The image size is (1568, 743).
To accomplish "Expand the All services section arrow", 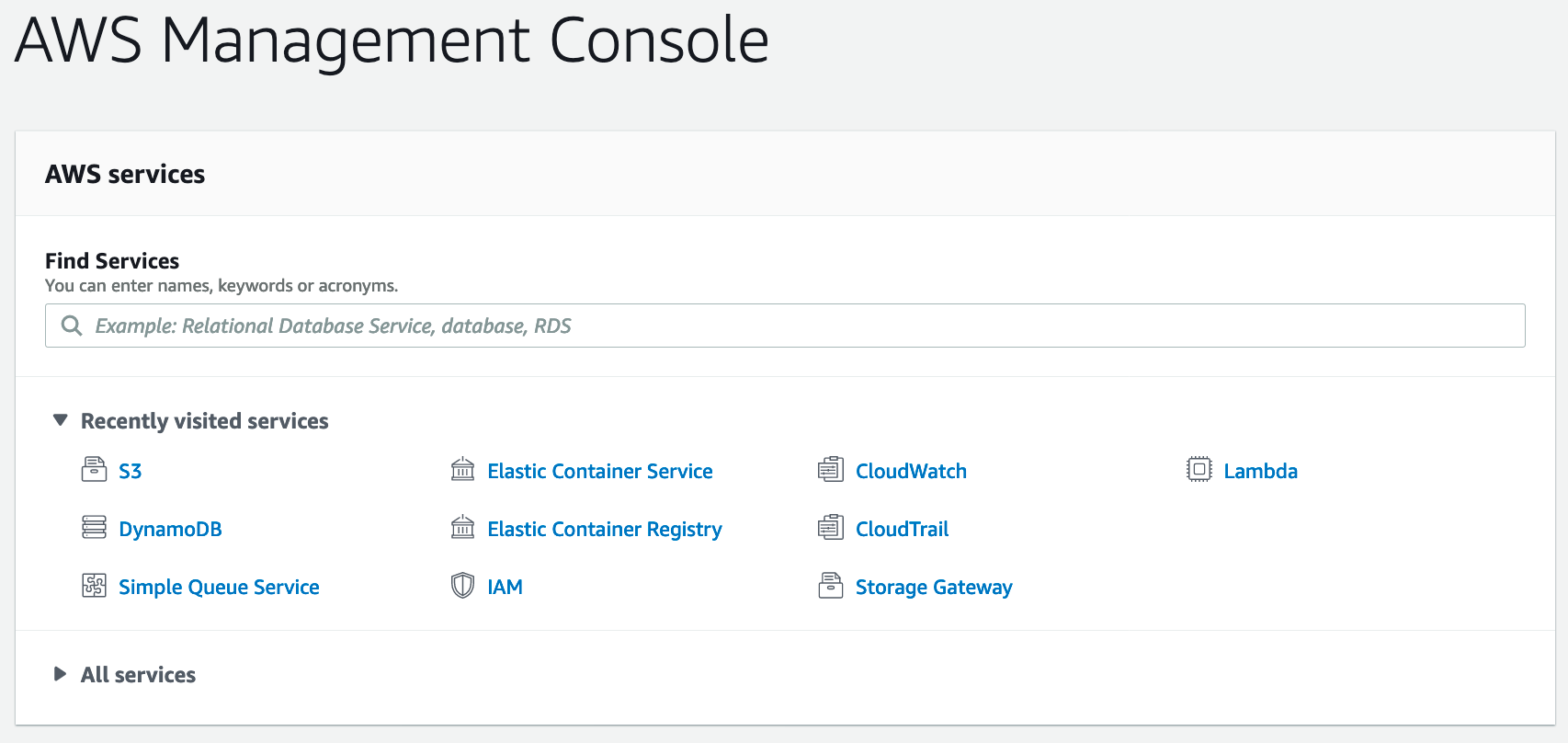I will [61, 674].
